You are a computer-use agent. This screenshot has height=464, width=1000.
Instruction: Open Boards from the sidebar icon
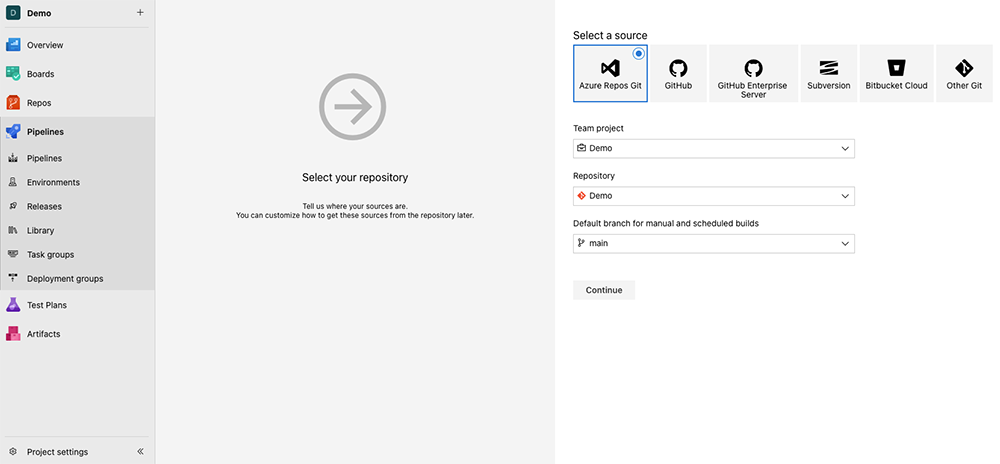tap(13, 74)
